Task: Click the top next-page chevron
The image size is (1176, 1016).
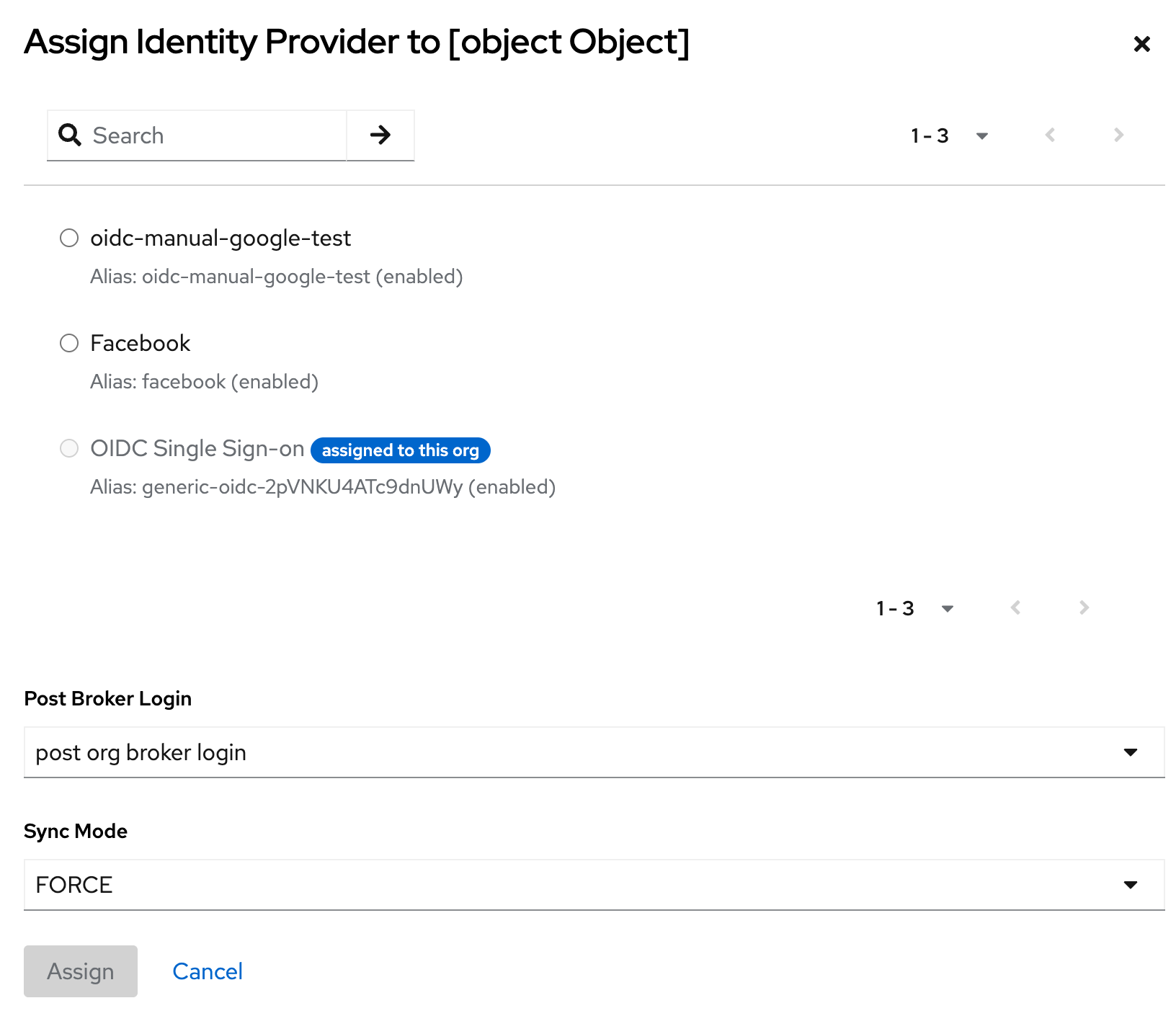Action: point(1118,135)
